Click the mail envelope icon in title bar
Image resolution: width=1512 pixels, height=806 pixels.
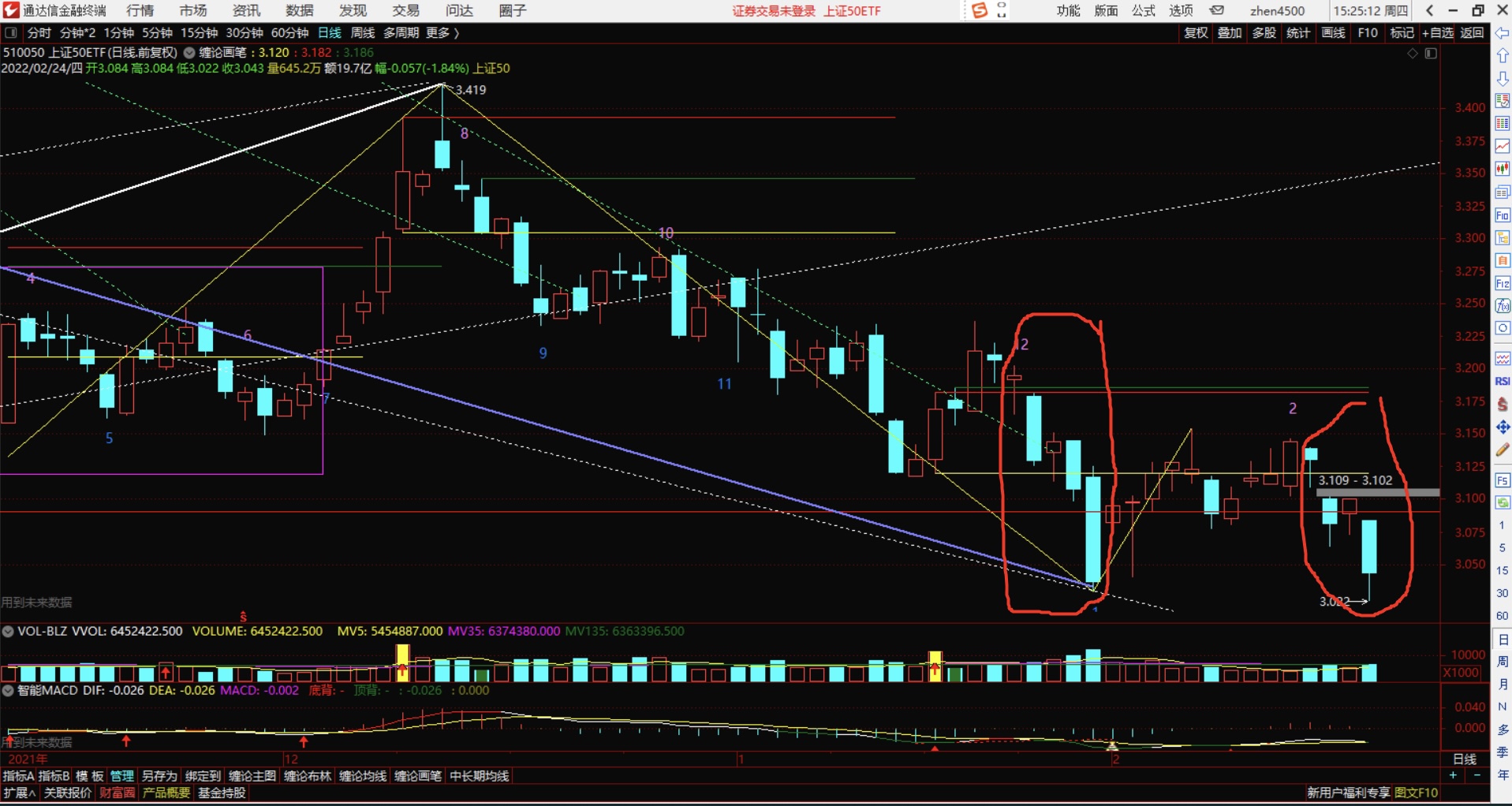(x=1217, y=10)
